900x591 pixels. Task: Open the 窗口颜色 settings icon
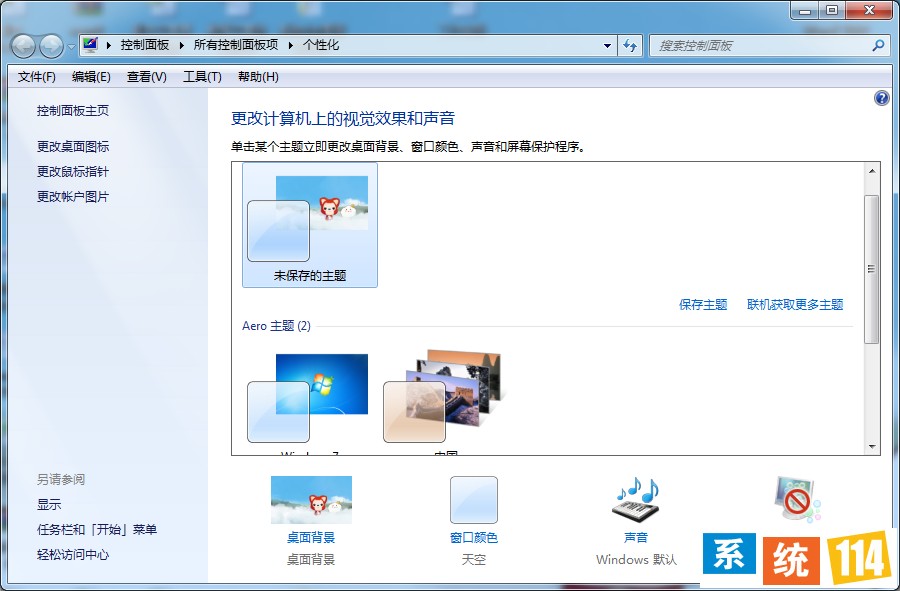coord(473,499)
